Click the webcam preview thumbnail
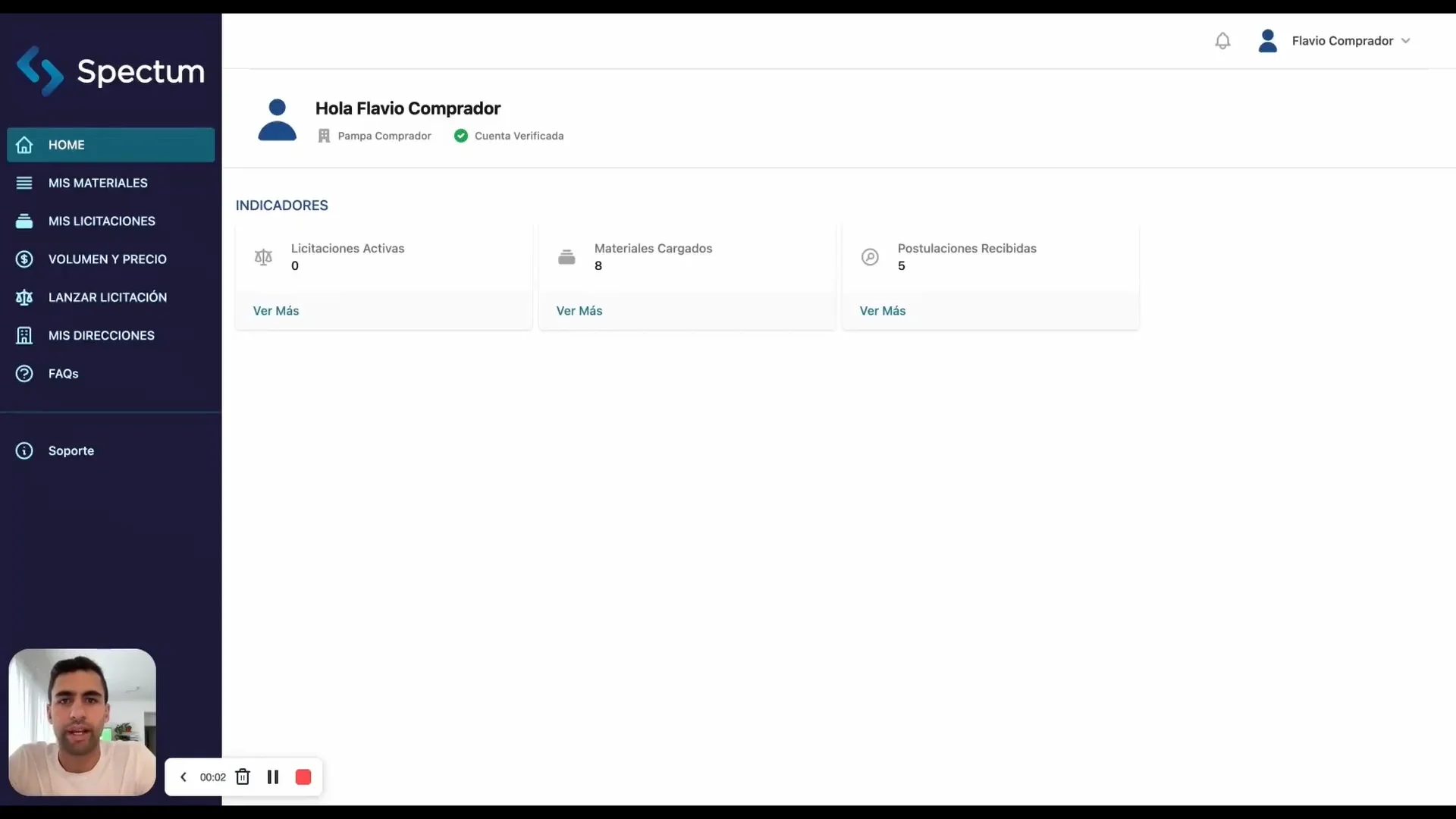Viewport: 1456px width, 819px height. click(x=83, y=722)
